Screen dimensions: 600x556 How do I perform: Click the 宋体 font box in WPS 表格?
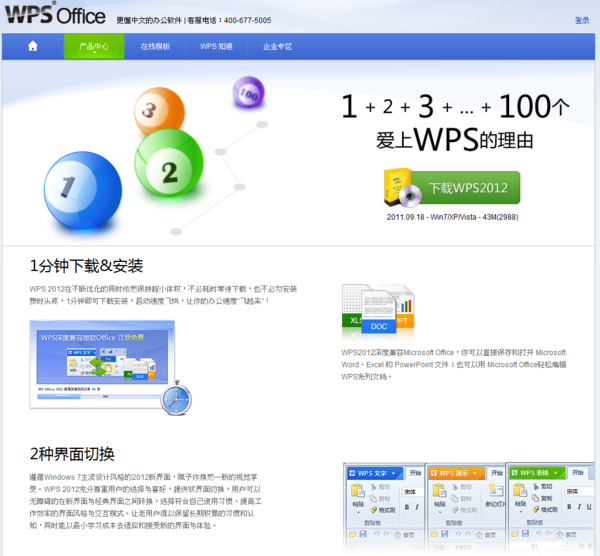click(579, 491)
